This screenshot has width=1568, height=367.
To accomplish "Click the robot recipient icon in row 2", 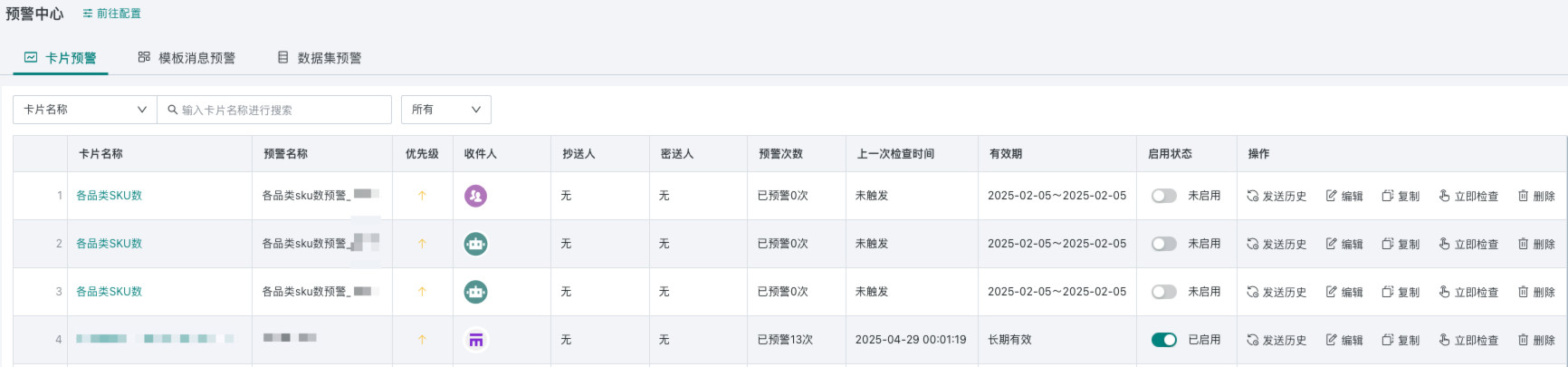I will [x=475, y=244].
